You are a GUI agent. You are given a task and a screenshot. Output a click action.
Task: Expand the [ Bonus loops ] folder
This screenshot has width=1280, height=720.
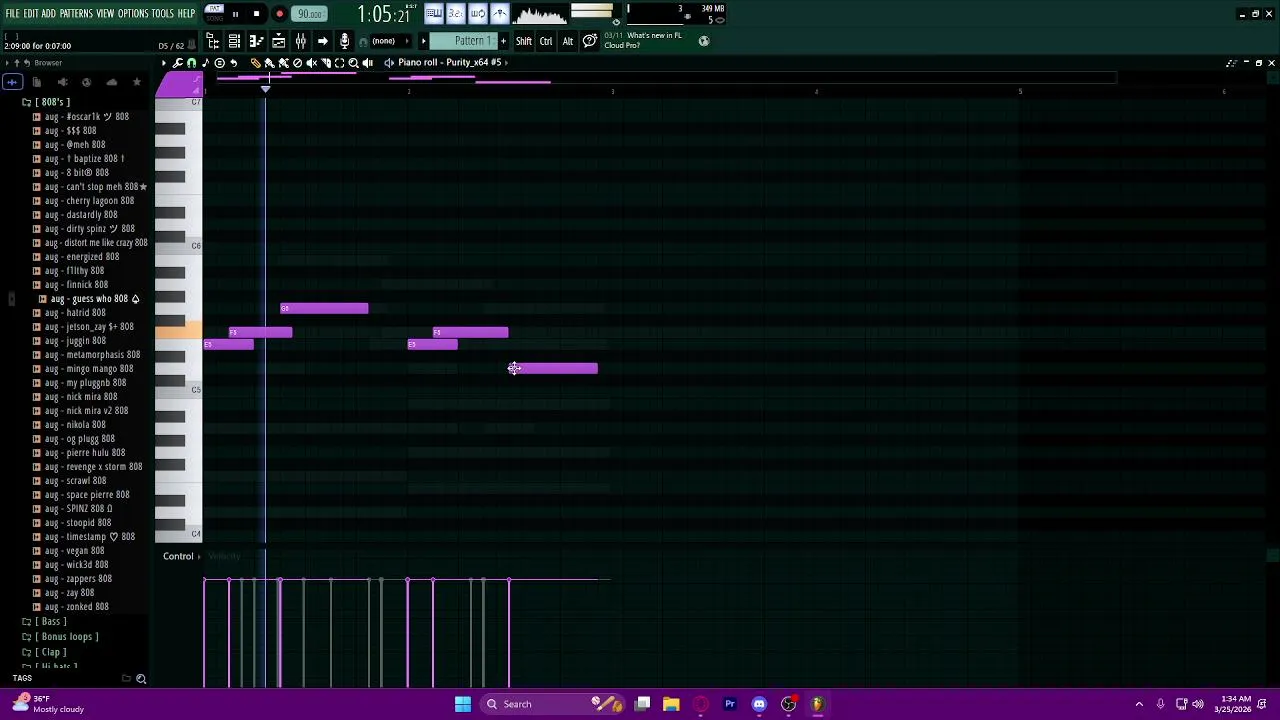pyautogui.click(x=60, y=637)
